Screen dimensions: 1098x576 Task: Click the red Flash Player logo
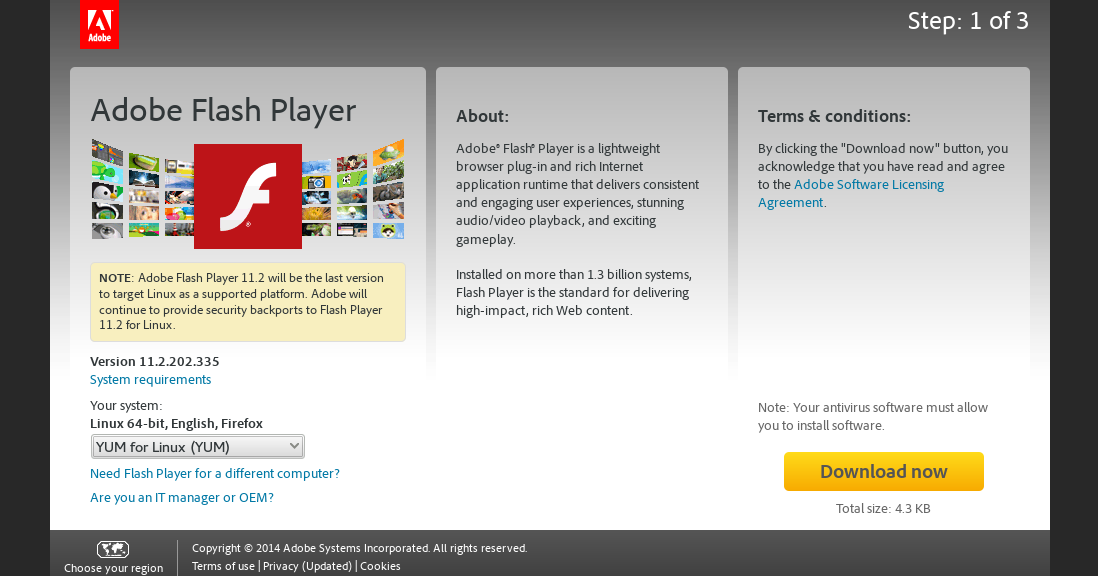(248, 196)
